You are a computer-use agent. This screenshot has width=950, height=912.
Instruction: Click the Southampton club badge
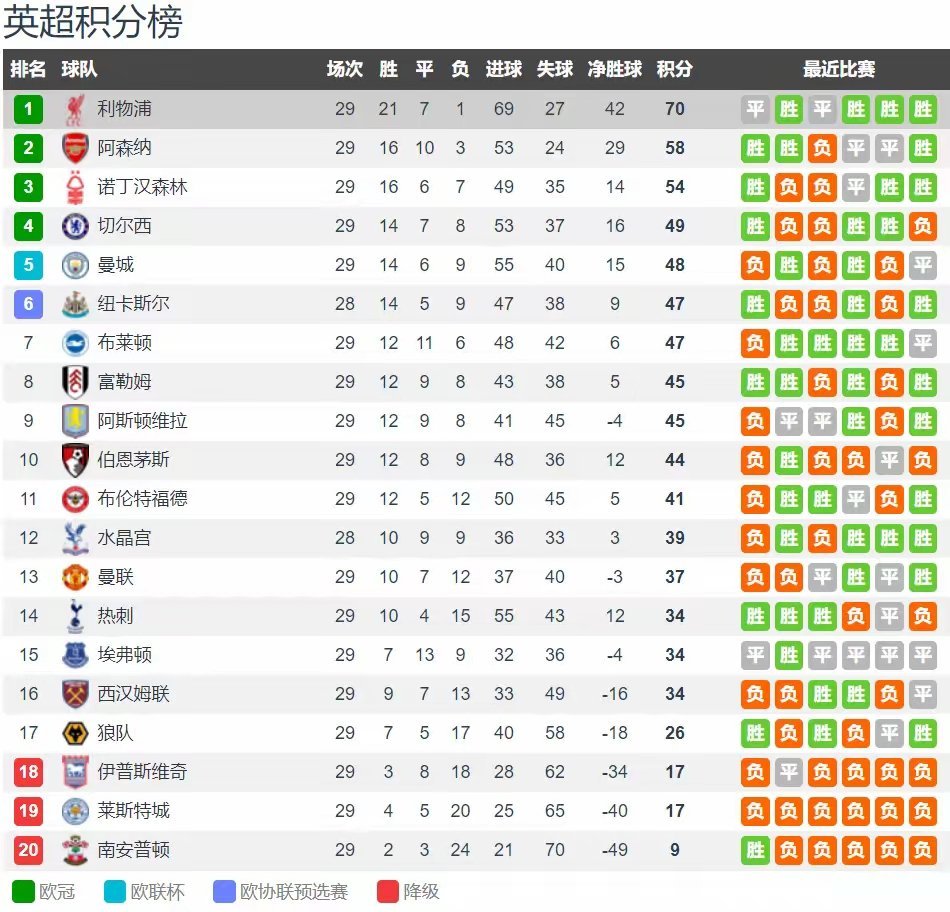(x=75, y=850)
